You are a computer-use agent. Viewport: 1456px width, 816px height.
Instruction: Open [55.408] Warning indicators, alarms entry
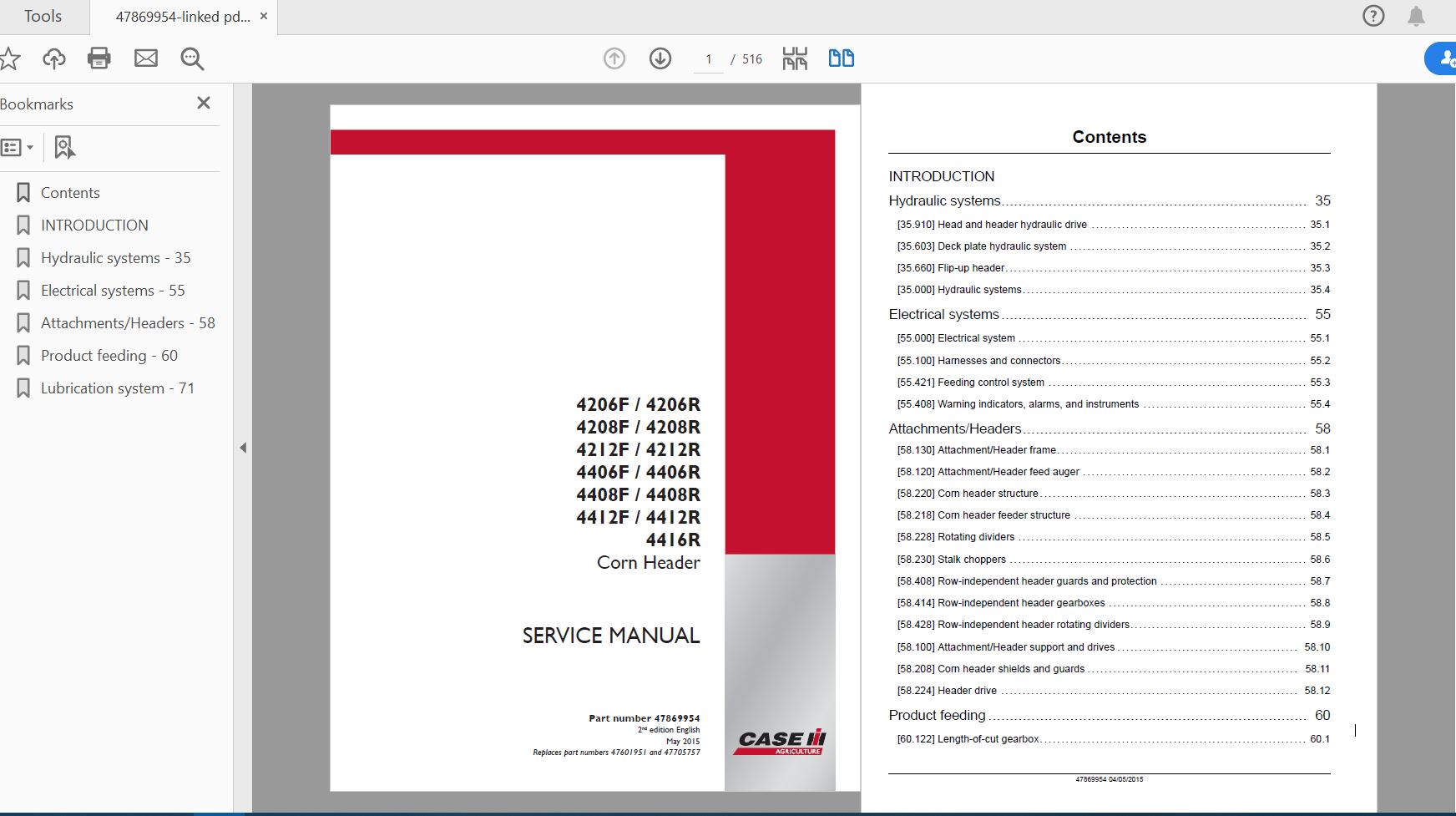click(1114, 404)
